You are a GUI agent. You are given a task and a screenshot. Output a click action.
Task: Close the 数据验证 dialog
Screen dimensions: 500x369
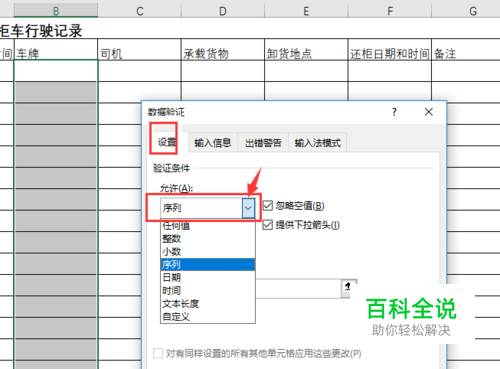429,112
